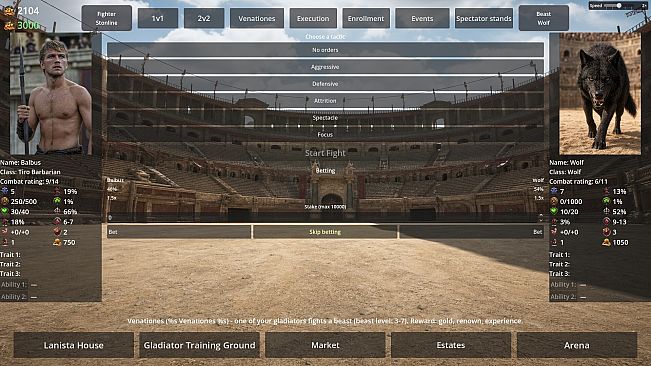Switch to the Venationes tab

257,18
